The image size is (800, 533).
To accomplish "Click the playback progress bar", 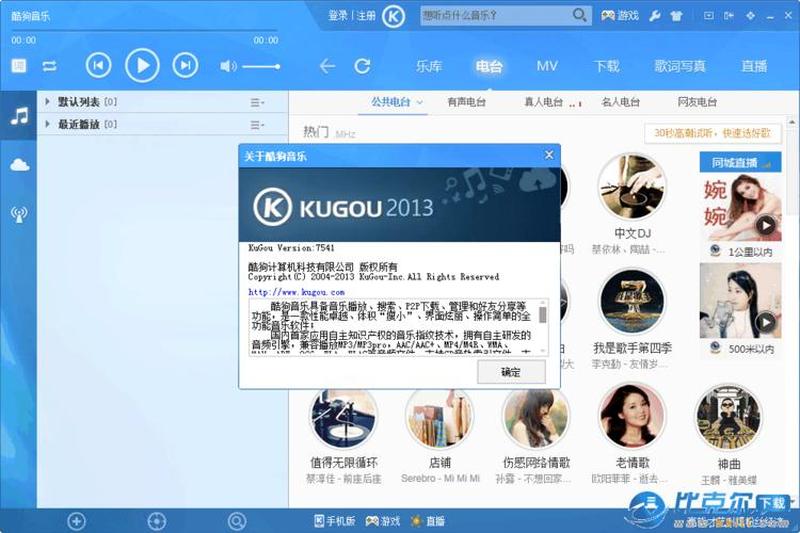I will [144, 31].
